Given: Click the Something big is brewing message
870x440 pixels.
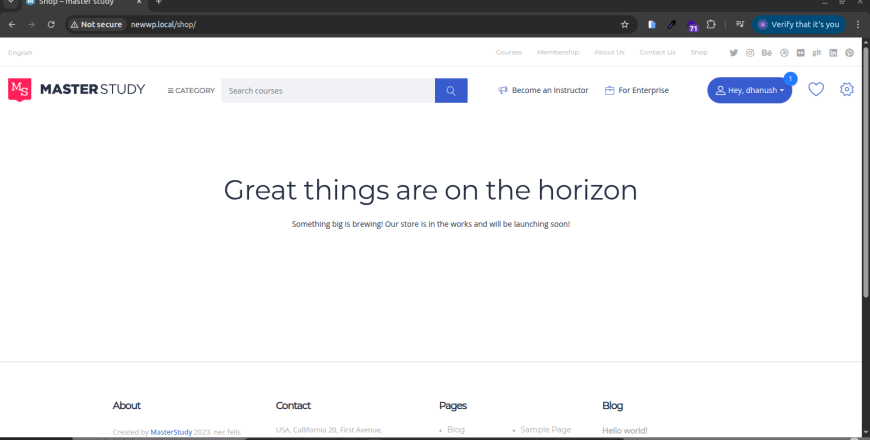Looking at the screenshot, I should click(431, 224).
